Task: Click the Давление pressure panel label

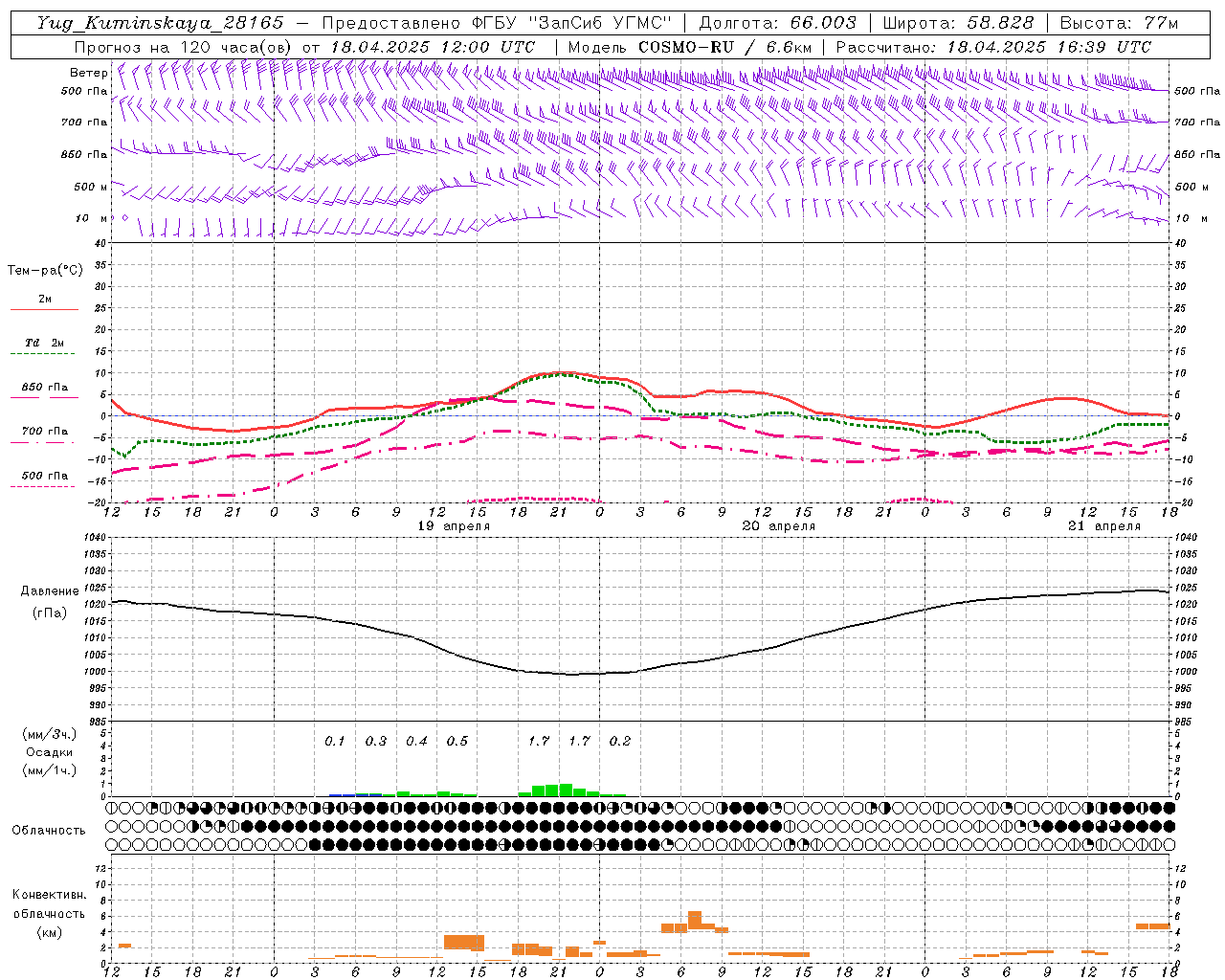Action: 50,591
